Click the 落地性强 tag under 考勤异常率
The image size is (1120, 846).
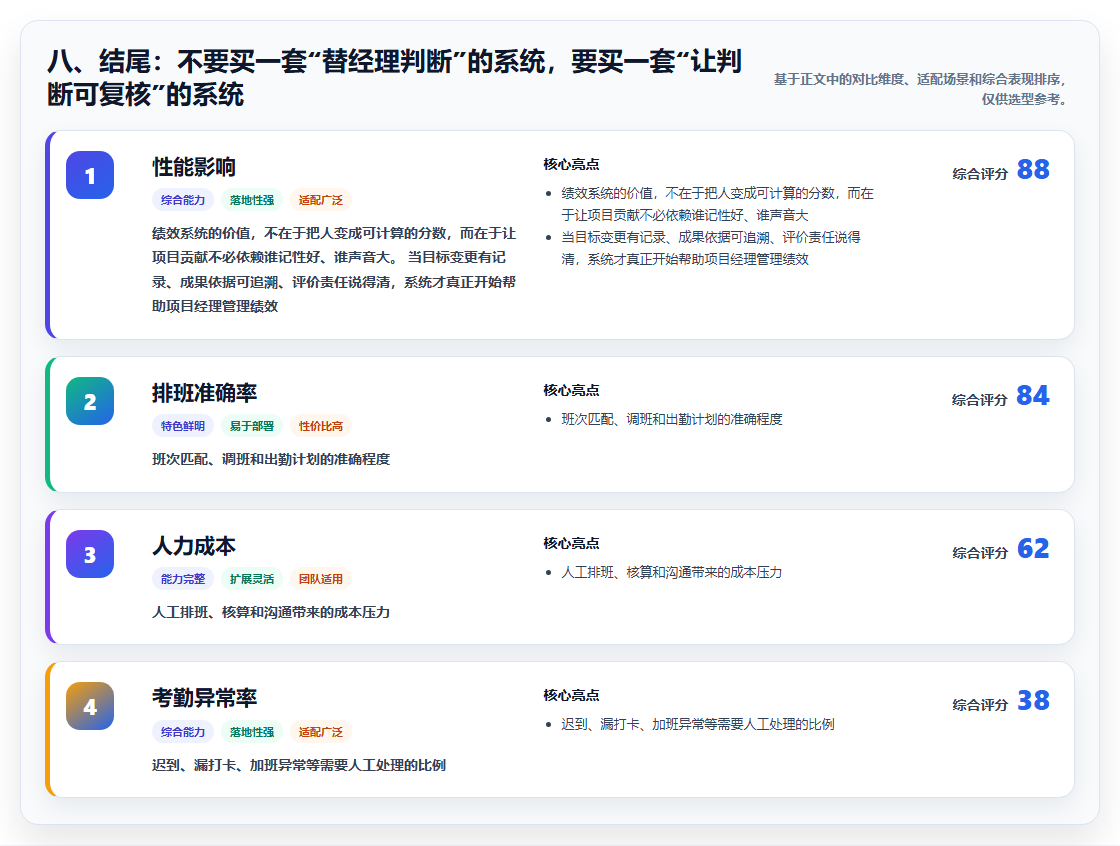click(251, 732)
